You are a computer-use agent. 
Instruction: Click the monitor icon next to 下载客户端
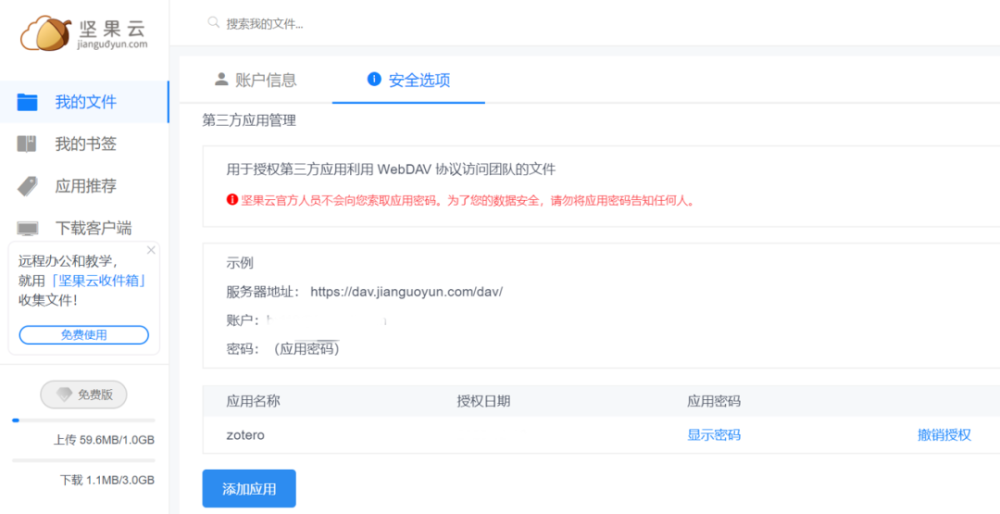(x=27, y=228)
